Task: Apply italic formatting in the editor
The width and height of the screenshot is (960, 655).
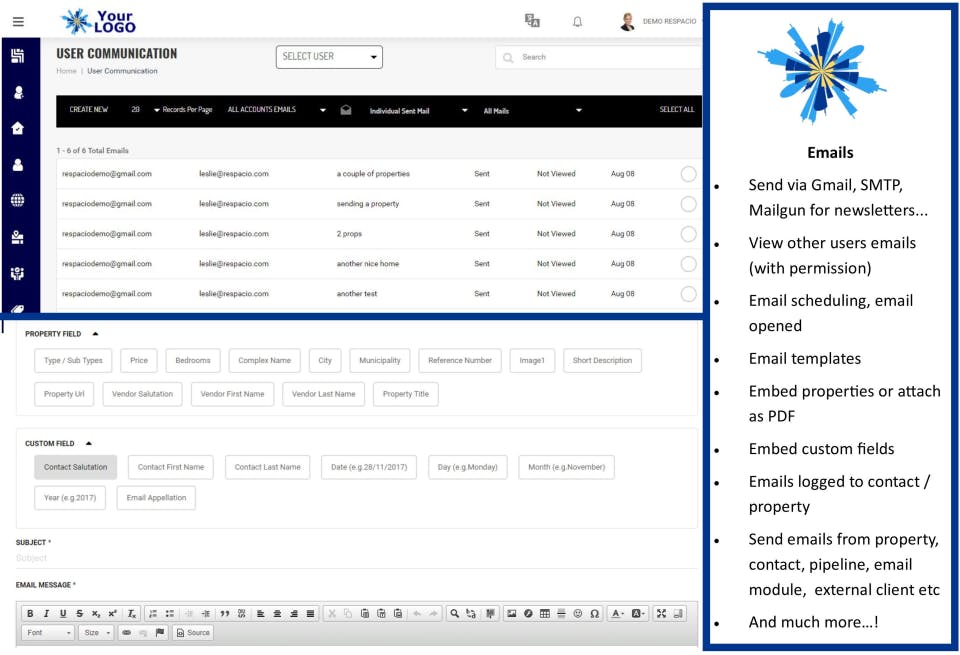Action: pos(46,613)
